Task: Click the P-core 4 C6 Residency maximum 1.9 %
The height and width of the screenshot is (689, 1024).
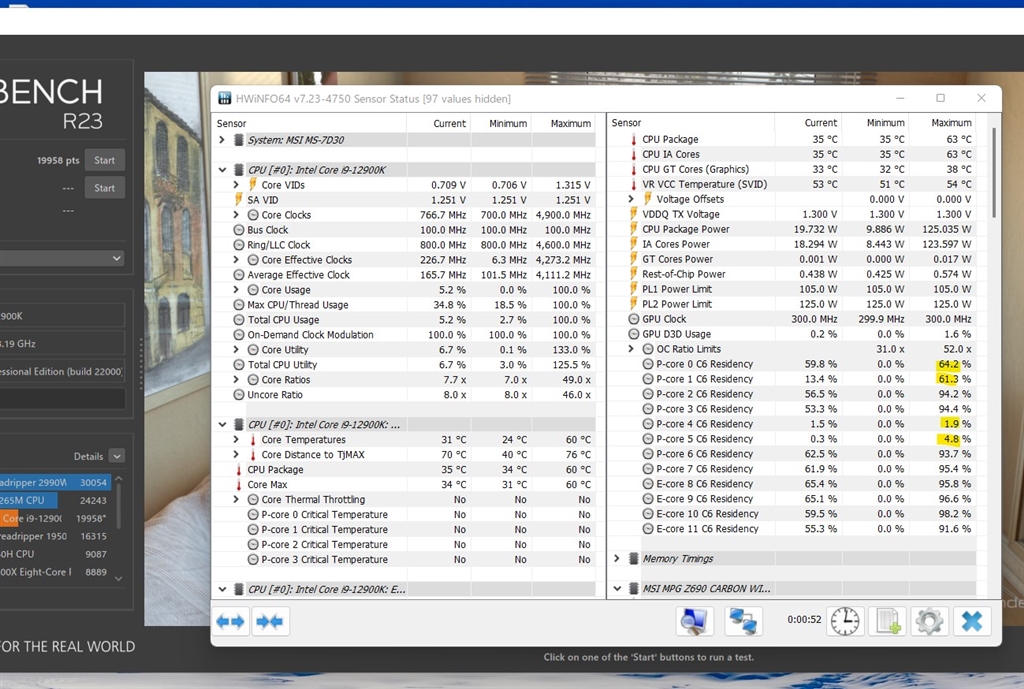Action: pyautogui.click(x=954, y=424)
